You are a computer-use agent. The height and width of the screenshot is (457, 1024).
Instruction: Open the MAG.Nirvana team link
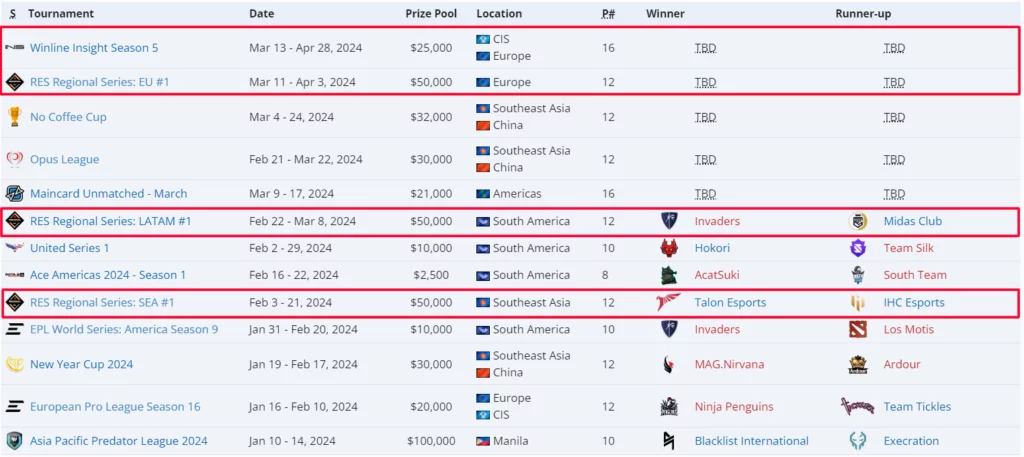coord(729,365)
